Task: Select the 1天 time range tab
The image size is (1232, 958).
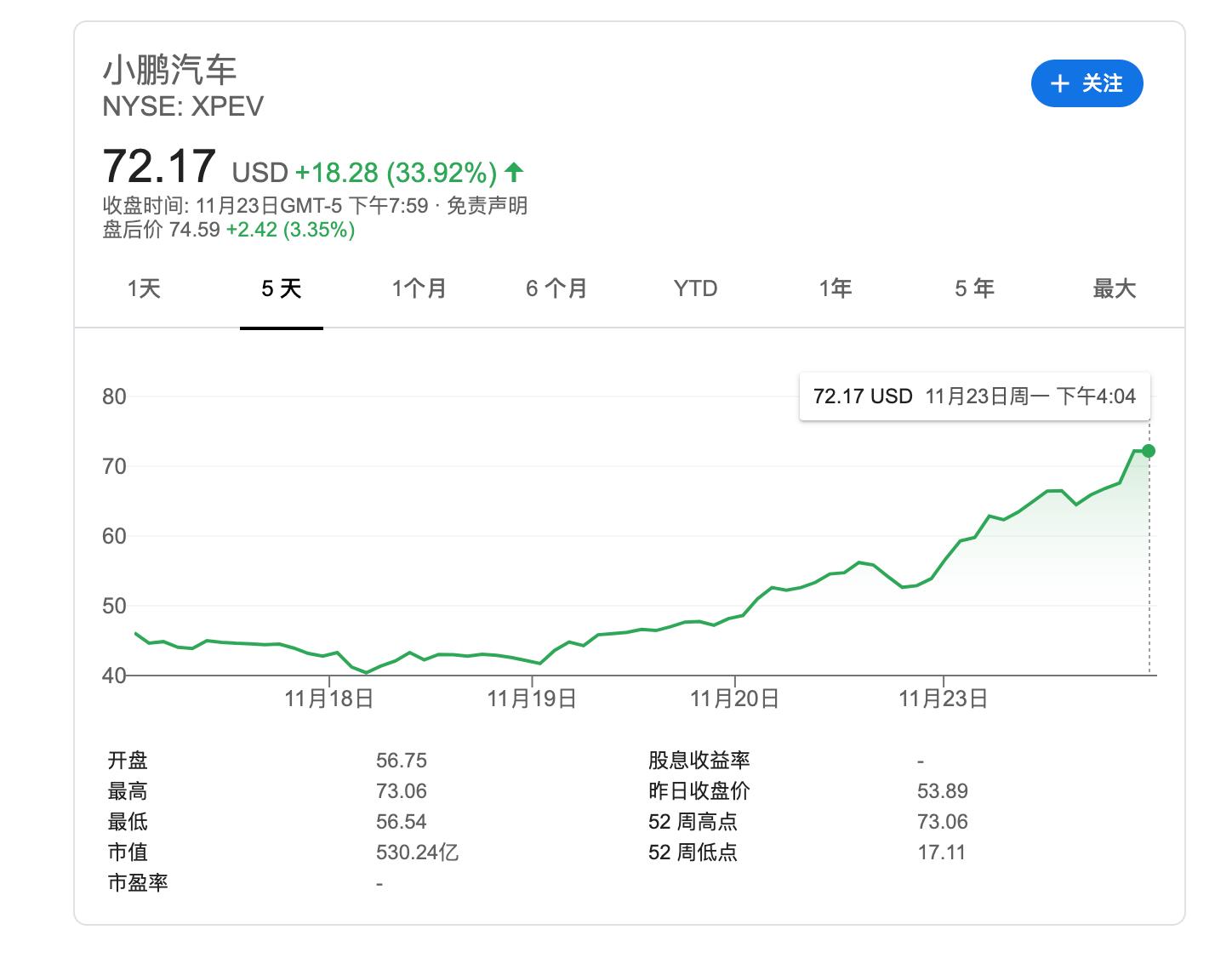Action: point(144,288)
